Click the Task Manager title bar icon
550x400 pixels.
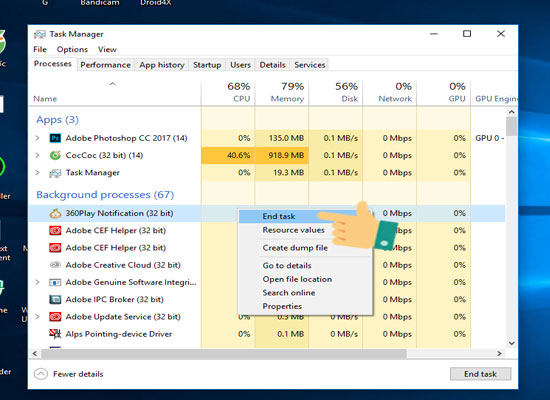(40, 34)
